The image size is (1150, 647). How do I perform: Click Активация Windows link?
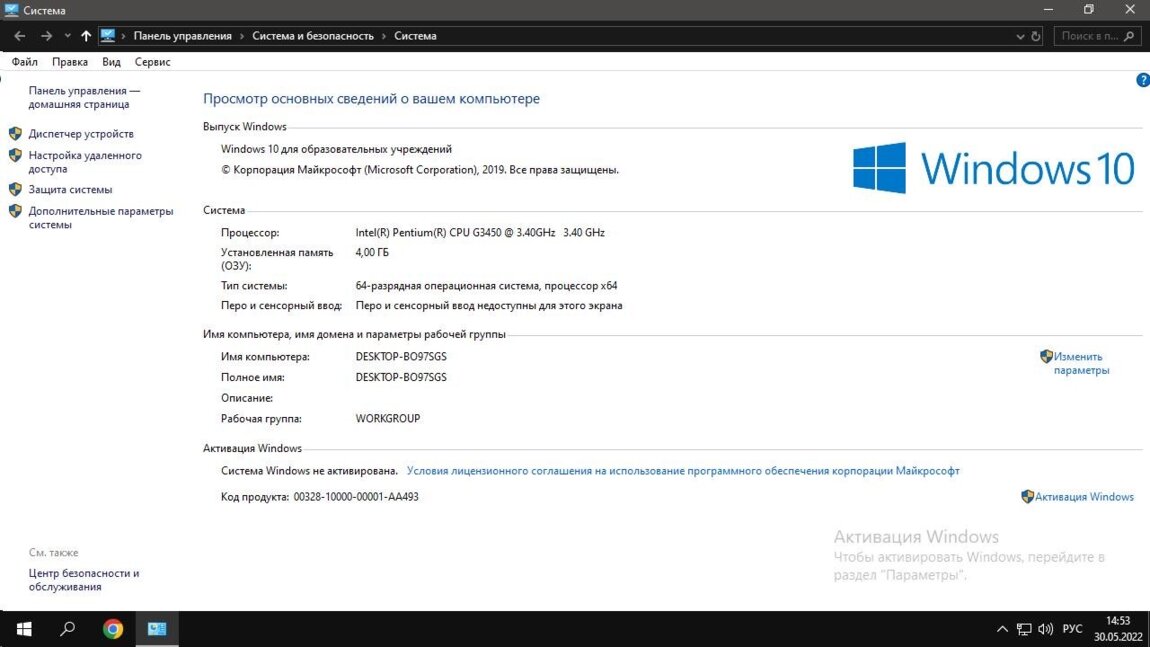pos(1084,497)
